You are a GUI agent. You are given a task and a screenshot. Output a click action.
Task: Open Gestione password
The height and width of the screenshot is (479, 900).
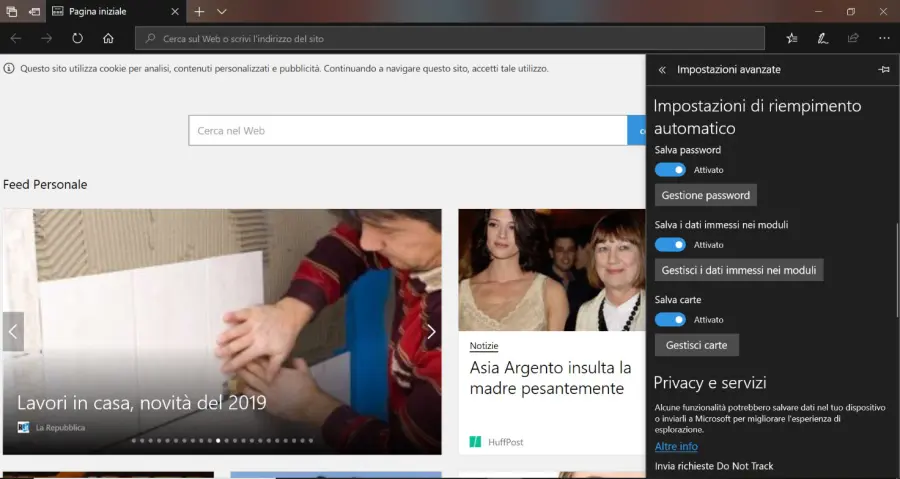[705, 195]
